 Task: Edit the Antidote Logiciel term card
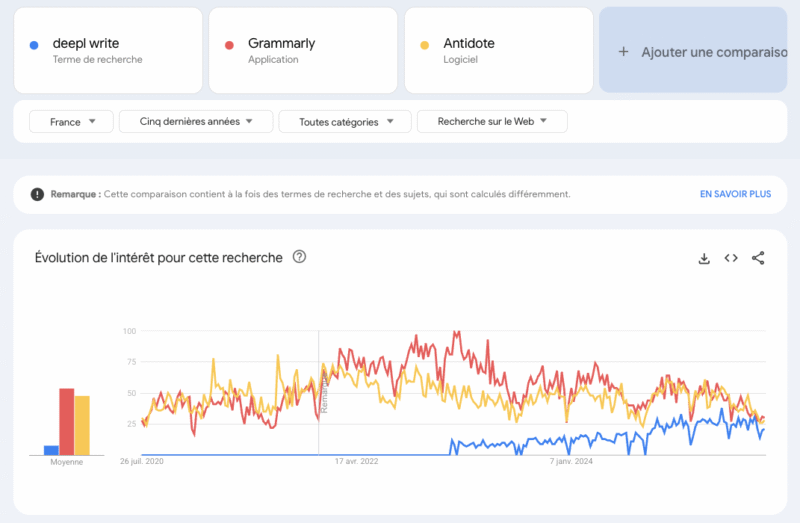pyautogui.click(x=499, y=50)
